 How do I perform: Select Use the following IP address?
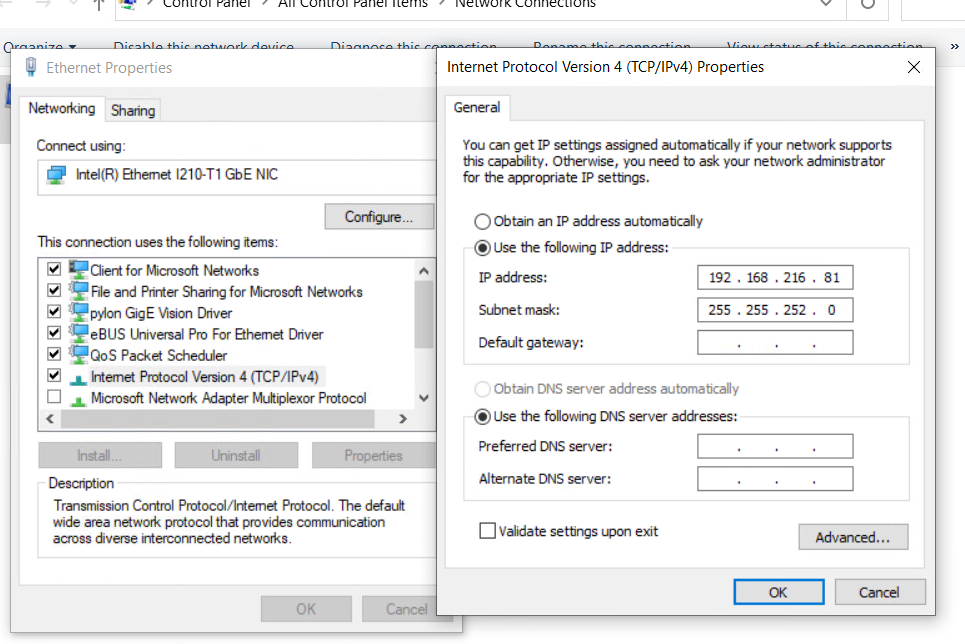[482, 248]
